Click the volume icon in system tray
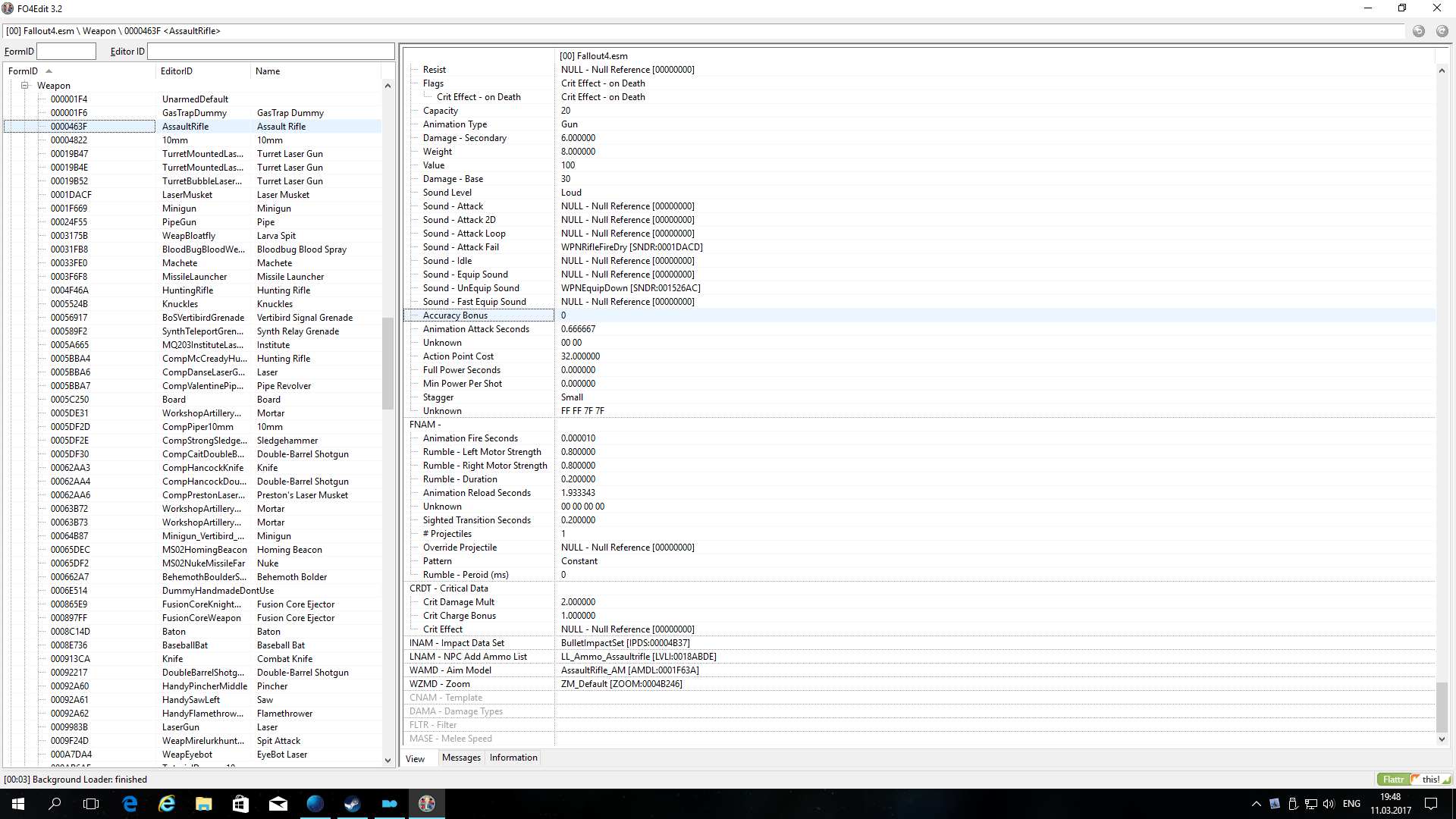Screen dimensions: 1456x819 click(x=1329, y=804)
